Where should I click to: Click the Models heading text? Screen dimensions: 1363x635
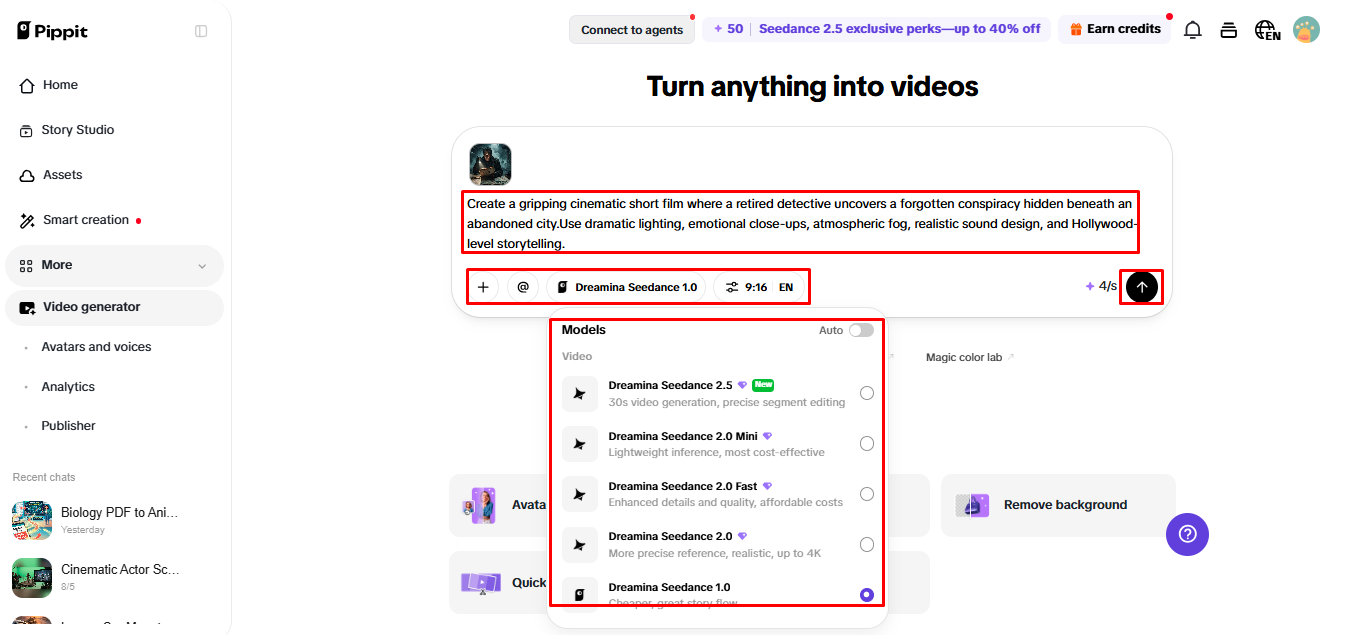(x=584, y=330)
